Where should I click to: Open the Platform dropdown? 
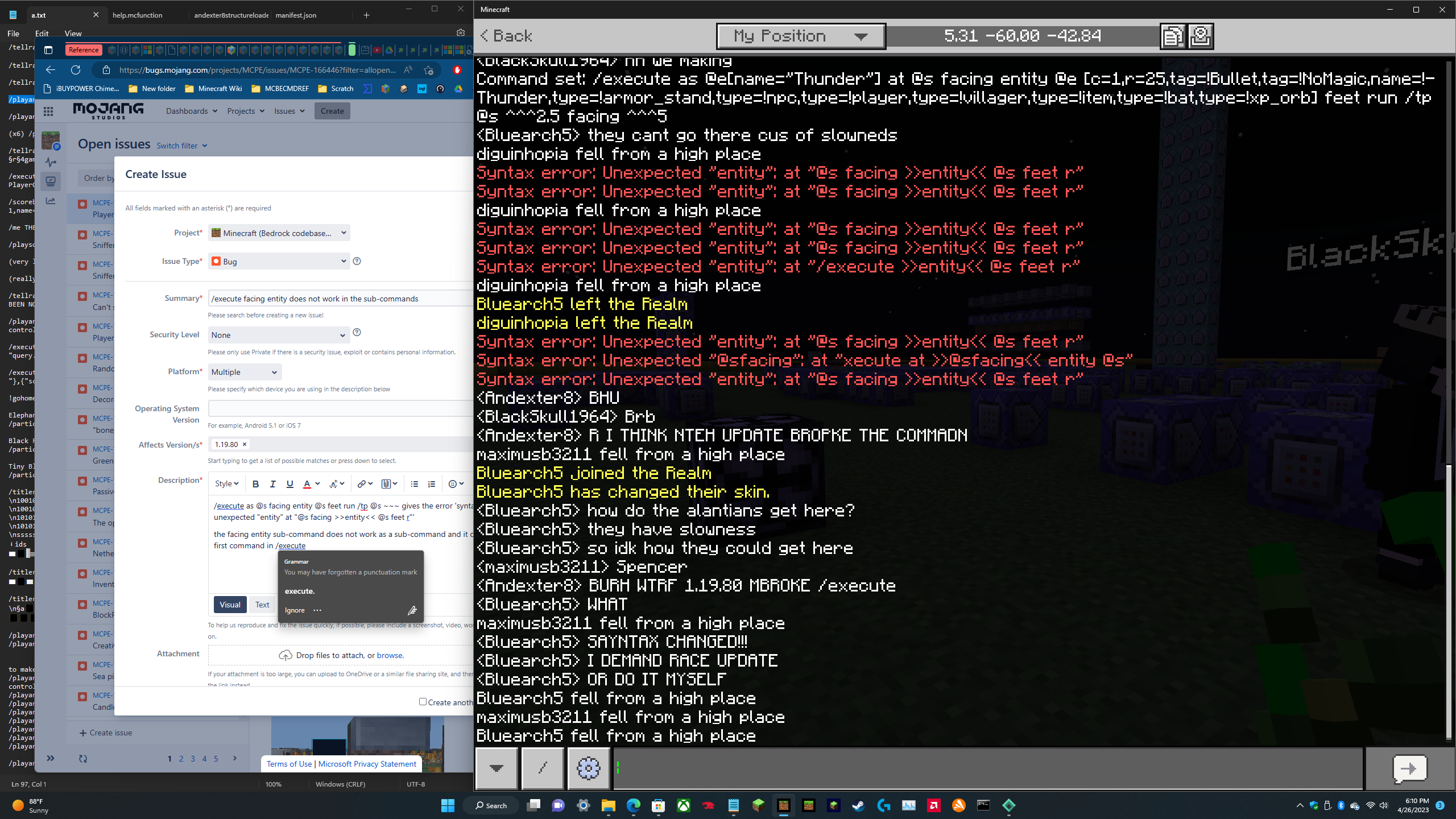pos(245,372)
